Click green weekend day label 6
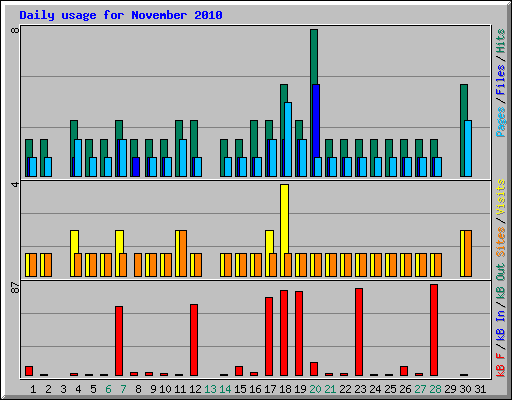The image size is (512, 400). point(108,389)
